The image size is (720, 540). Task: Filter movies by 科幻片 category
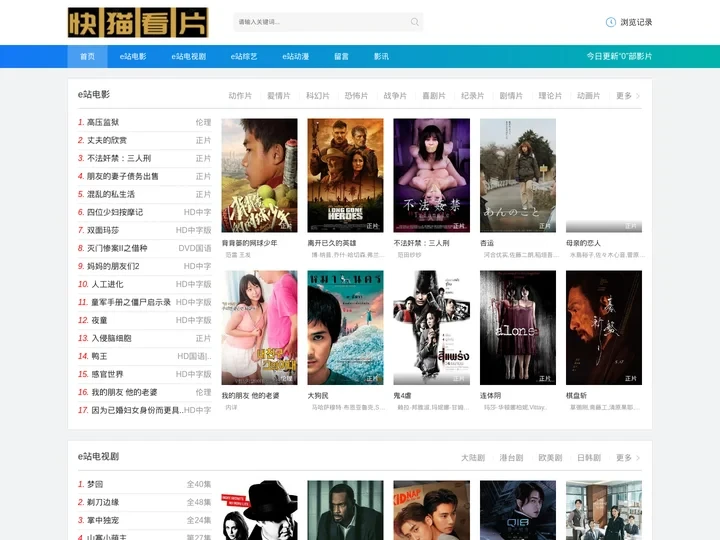pyautogui.click(x=318, y=96)
